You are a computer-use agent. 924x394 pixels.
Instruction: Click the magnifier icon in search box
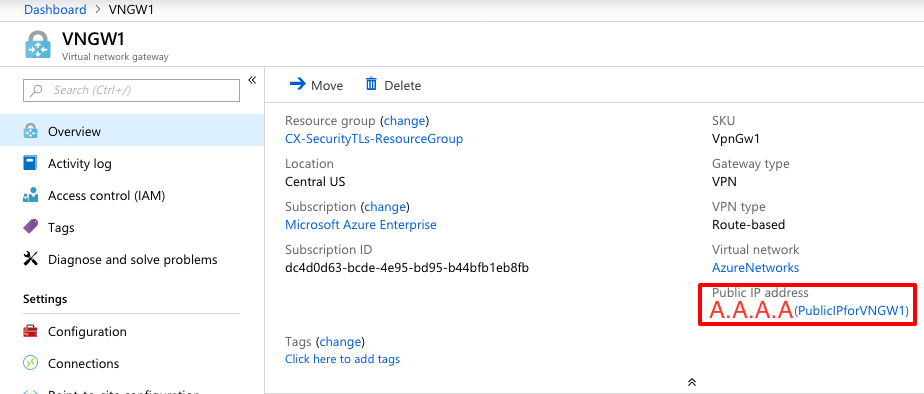[x=37, y=90]
